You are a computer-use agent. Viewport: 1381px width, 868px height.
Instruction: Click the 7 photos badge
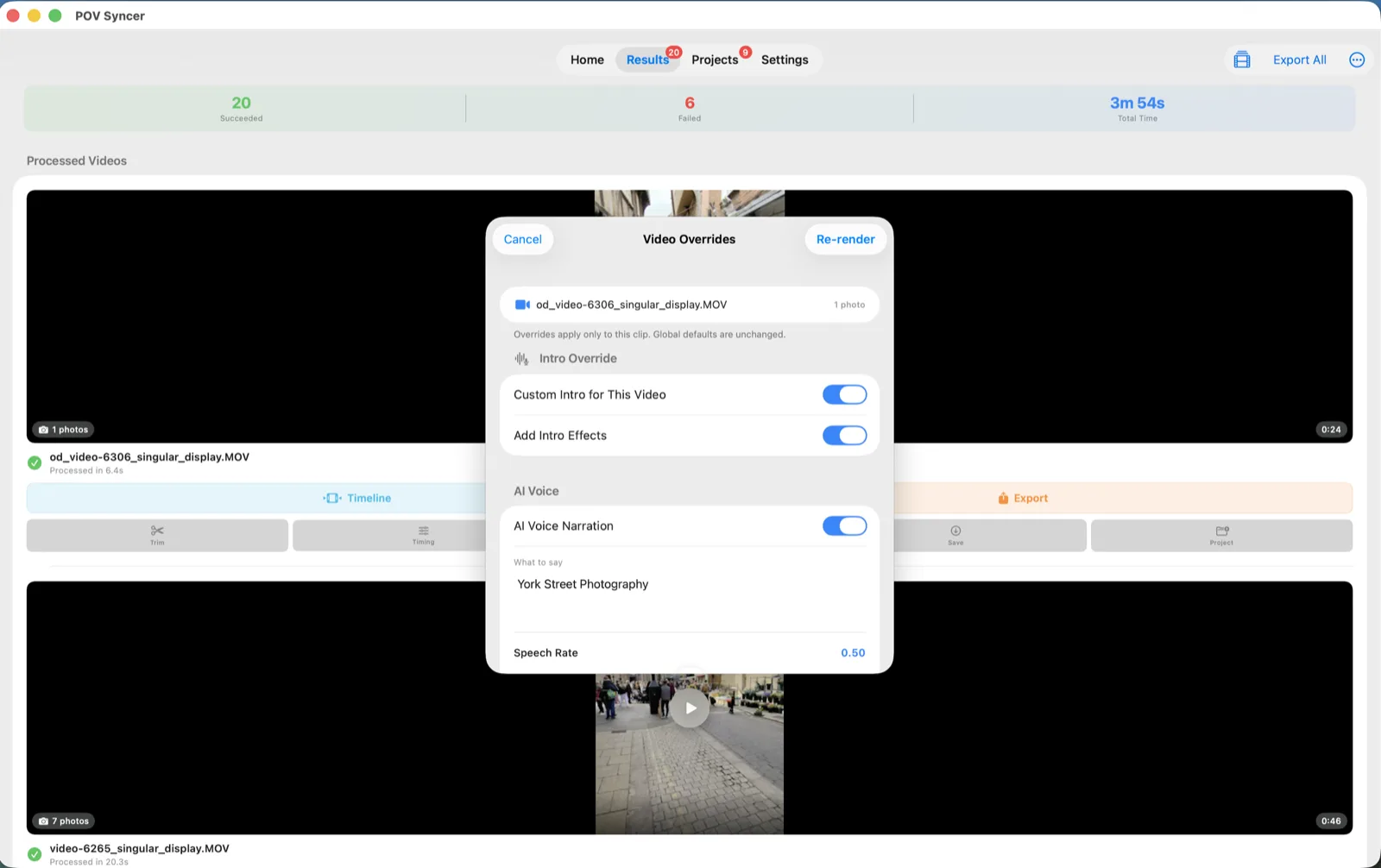(x=64, y=821)
